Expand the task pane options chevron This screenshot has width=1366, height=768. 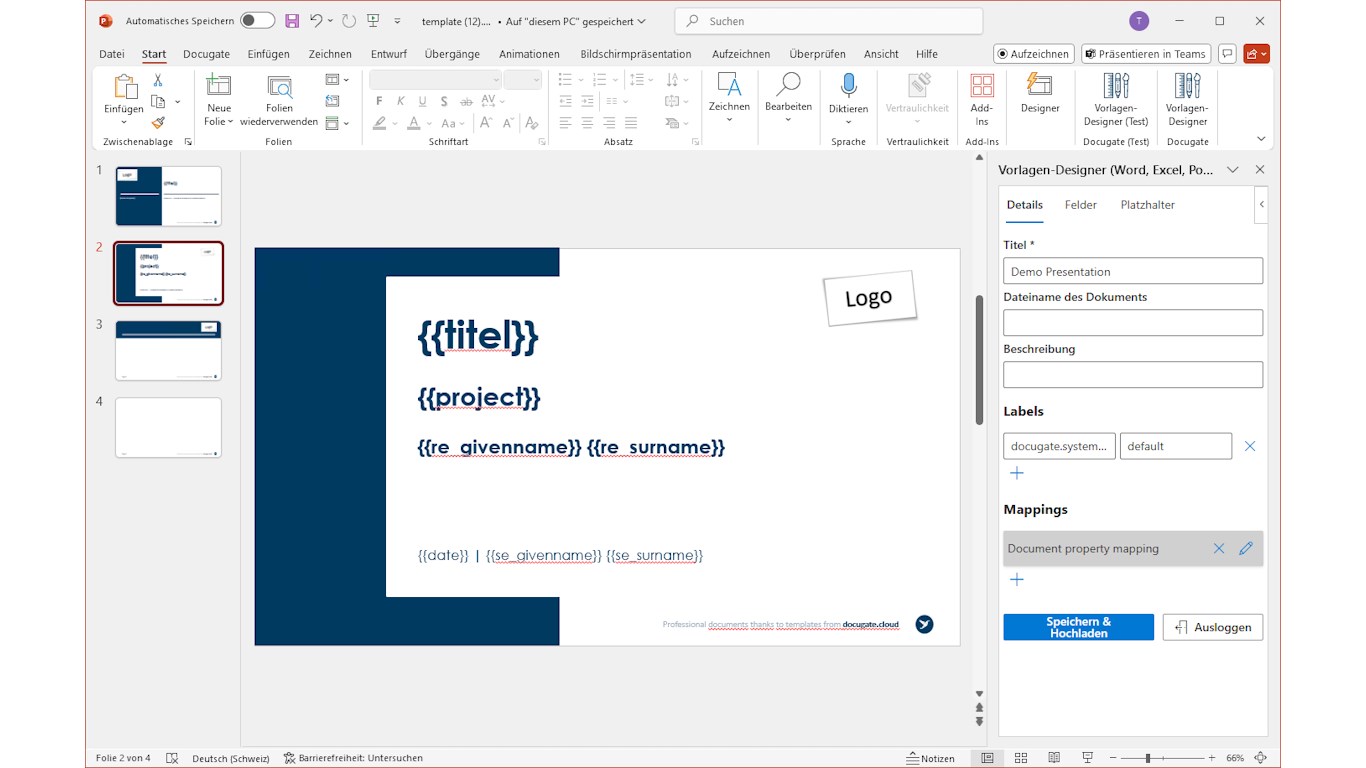[1232, 170]
